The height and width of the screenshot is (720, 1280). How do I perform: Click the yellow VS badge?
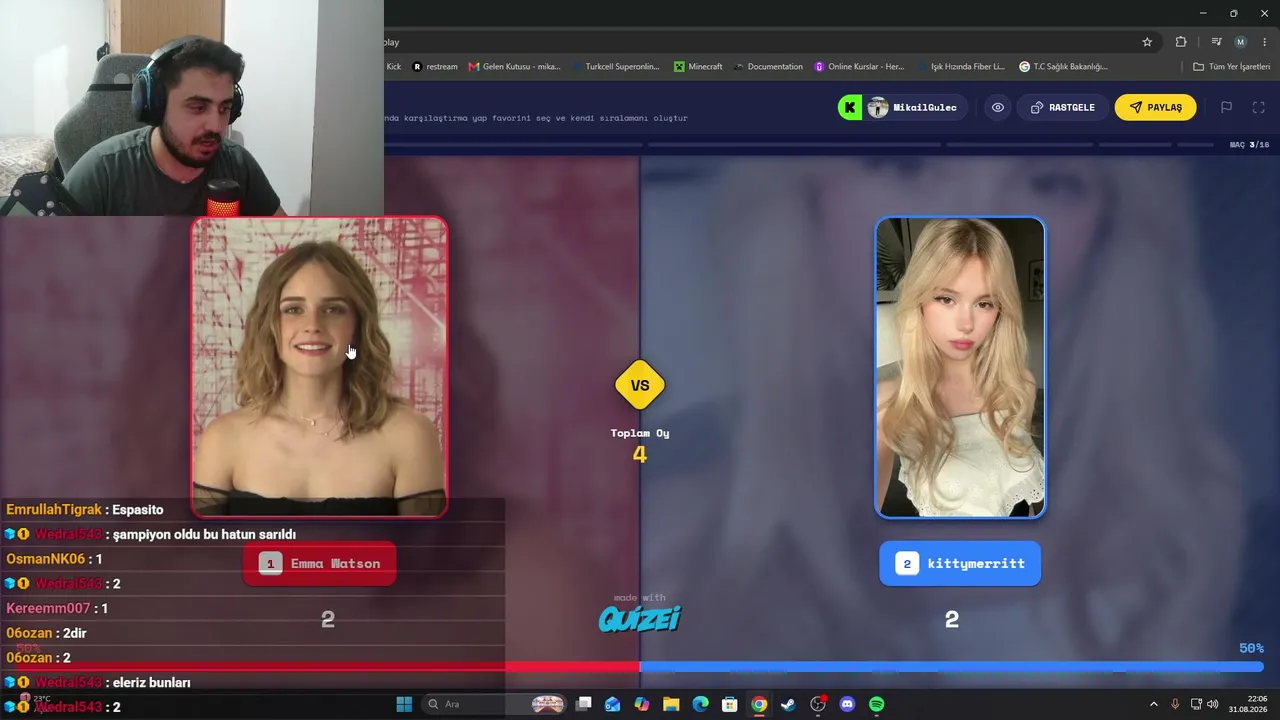640,385
